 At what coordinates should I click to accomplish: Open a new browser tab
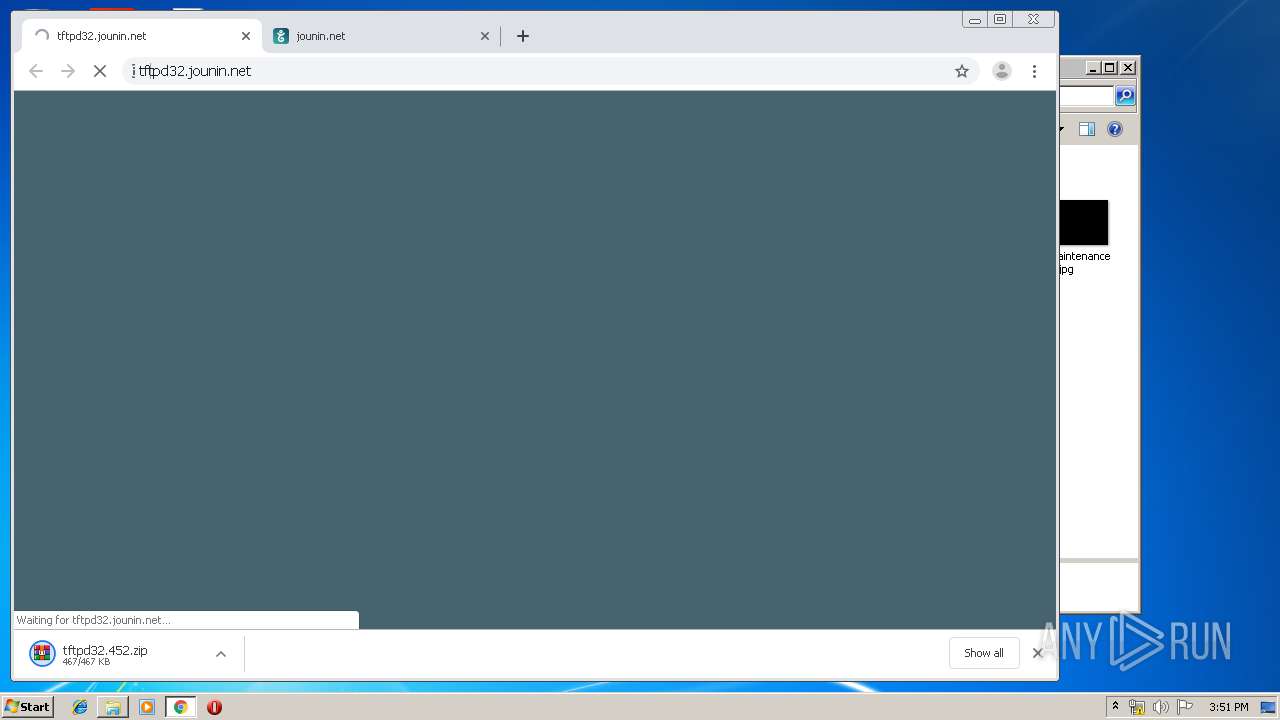coord(523,36)
